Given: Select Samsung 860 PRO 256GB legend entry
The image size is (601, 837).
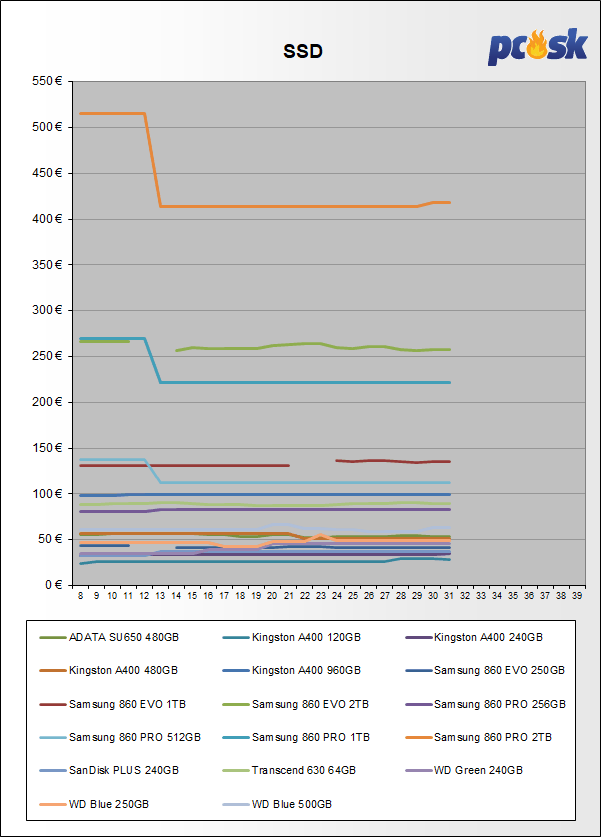Looking at the screenshot, I should coord(499,704).
